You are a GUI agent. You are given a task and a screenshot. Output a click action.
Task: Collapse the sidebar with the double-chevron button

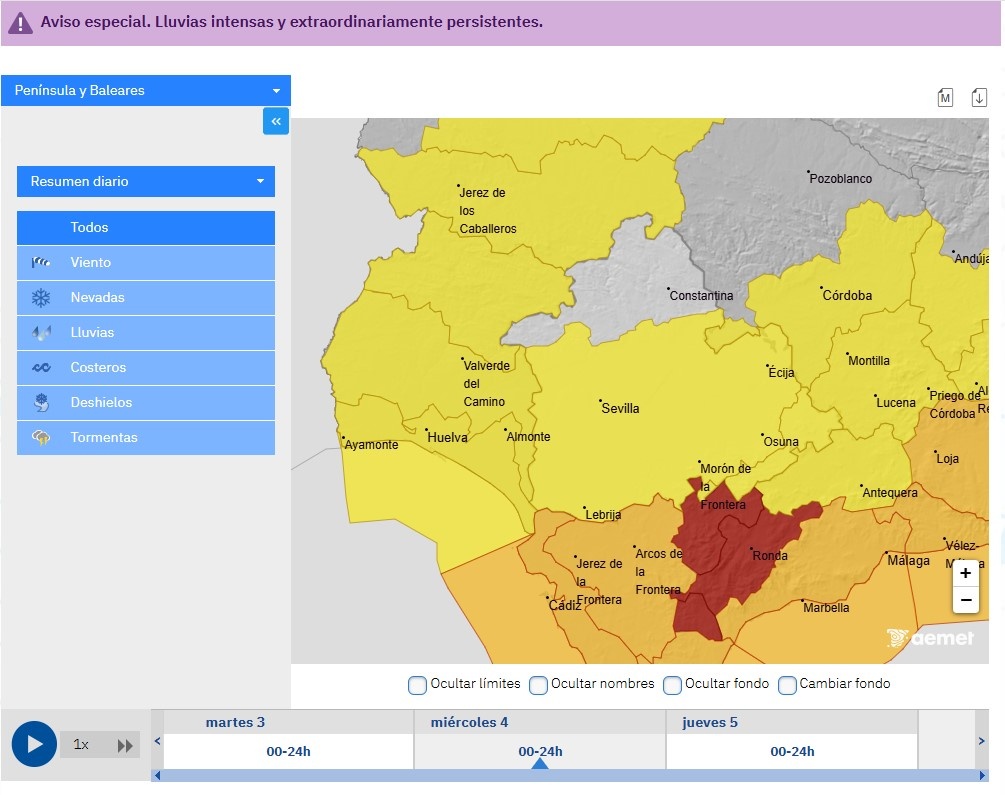tap(276, 121)
